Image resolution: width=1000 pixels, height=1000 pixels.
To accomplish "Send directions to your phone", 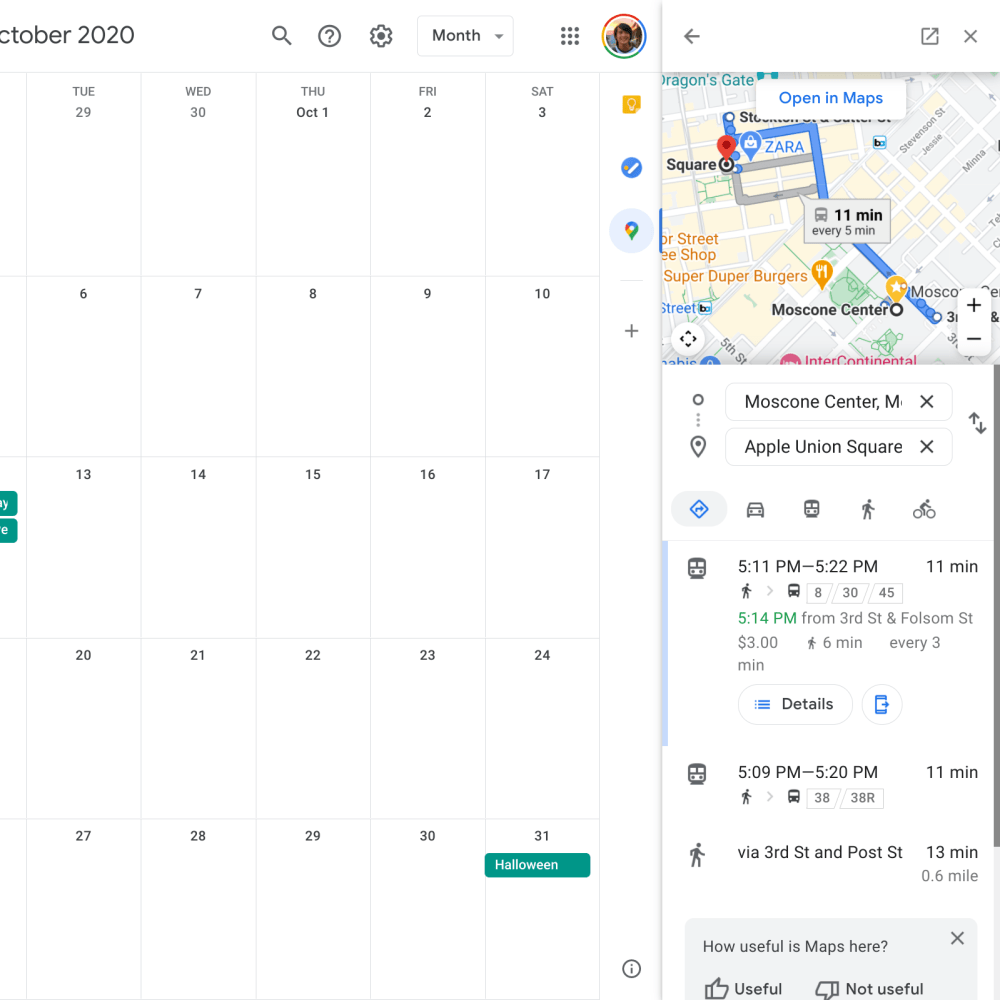I will [x=881, y=704].
